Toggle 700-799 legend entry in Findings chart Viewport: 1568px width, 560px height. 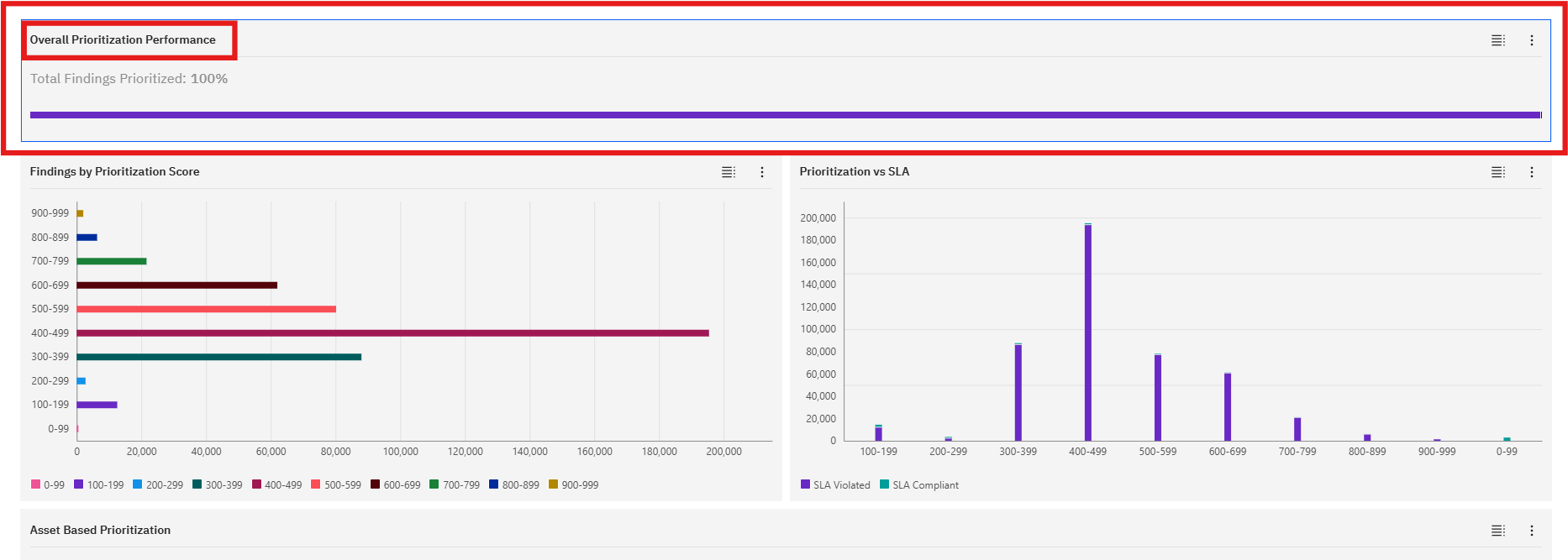coord(455,484)
